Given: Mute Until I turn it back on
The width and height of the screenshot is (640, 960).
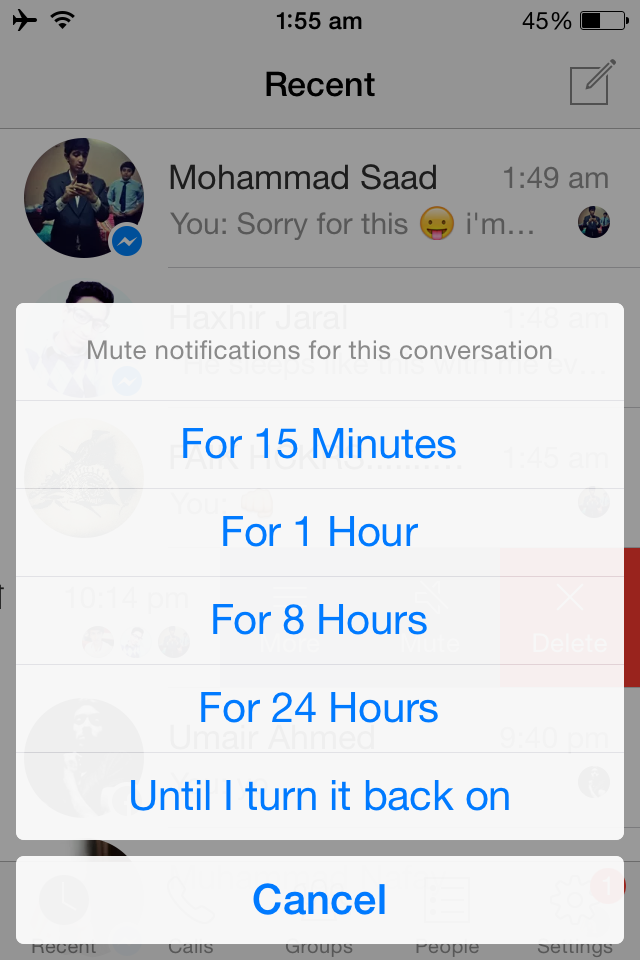Looking at the screenshot, I should [x=320, y=796].
